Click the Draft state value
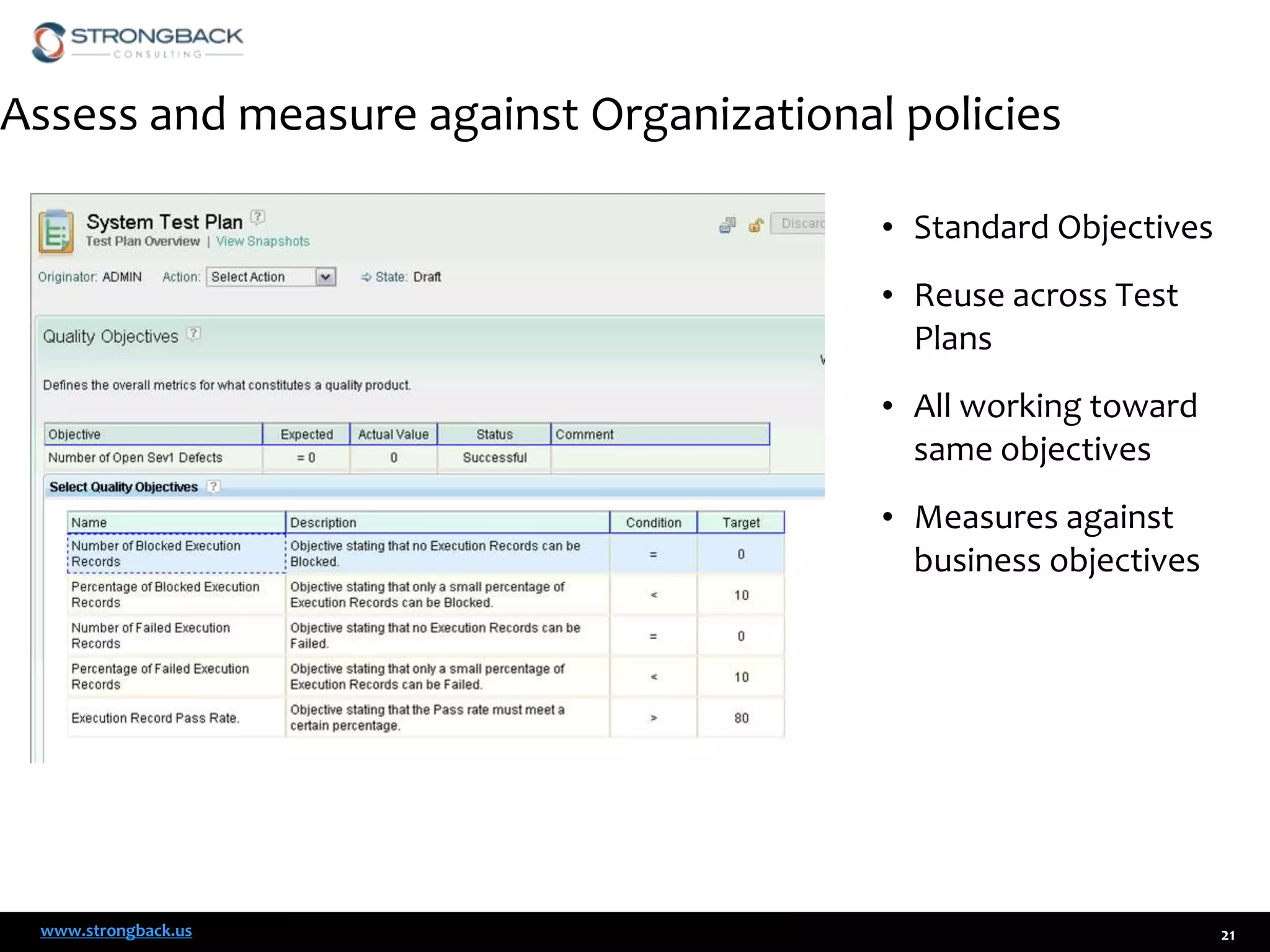This screenshot has width=1270, height=952. coord(427,277)
